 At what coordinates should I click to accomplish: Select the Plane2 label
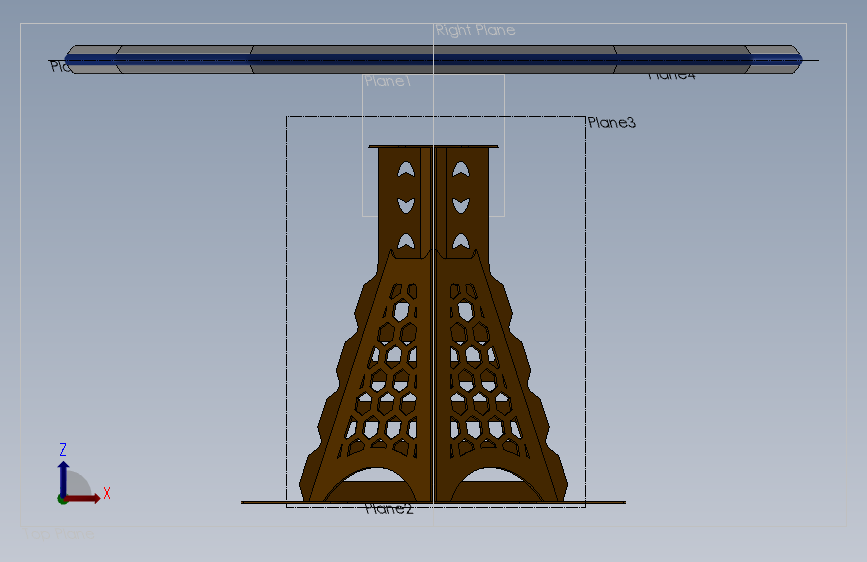point(389,509)
